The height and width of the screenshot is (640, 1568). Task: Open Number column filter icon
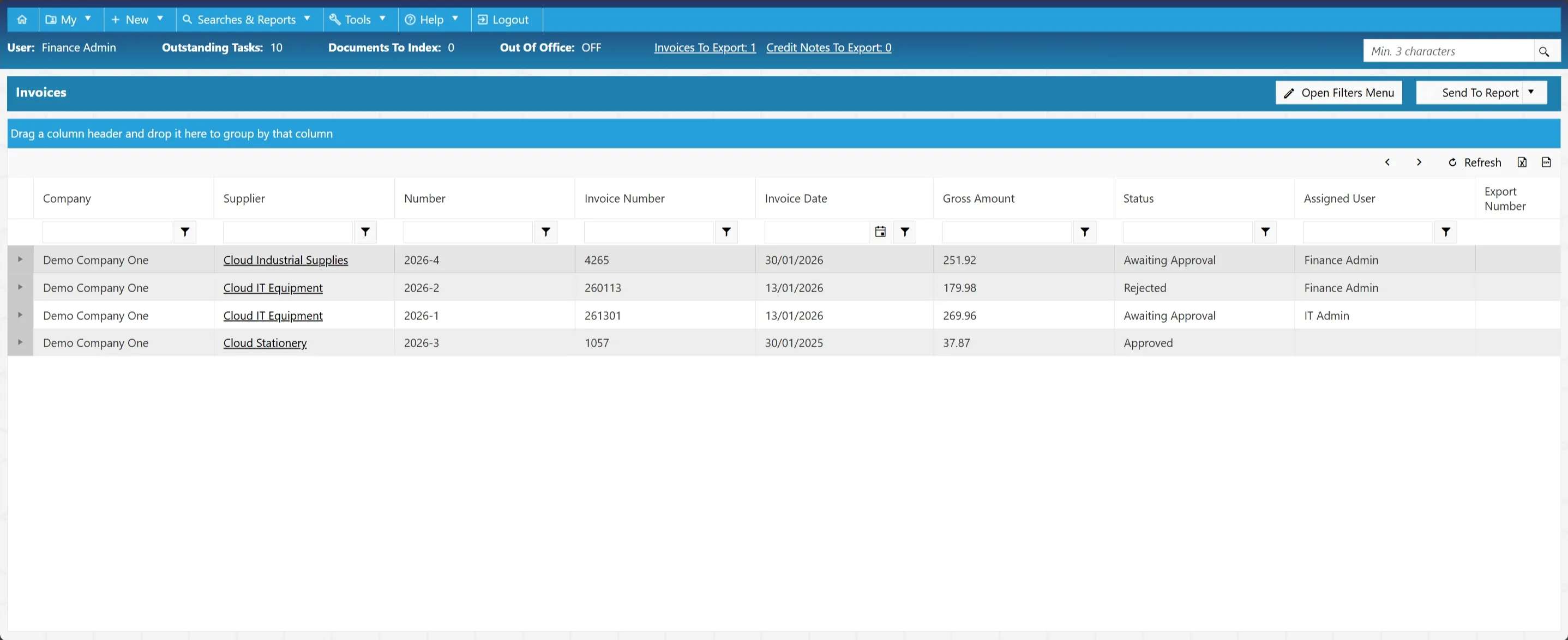pyautogui.click(x=546, y=232)
